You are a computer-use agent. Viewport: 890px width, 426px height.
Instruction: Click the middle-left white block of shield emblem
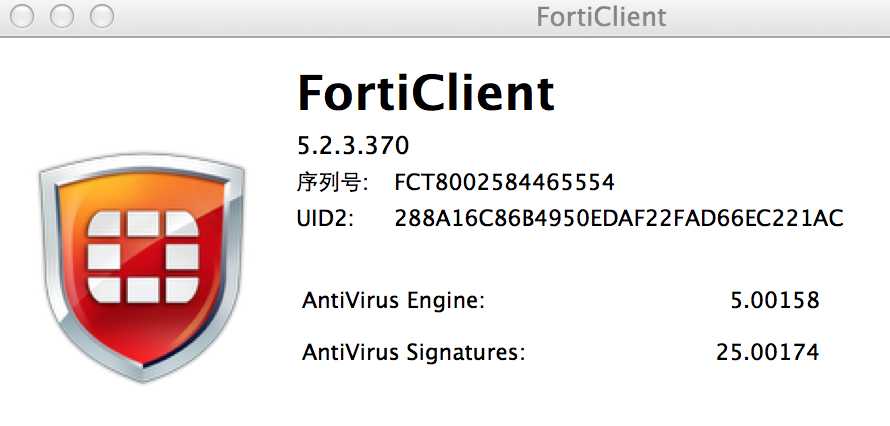[x=104, y=258]
